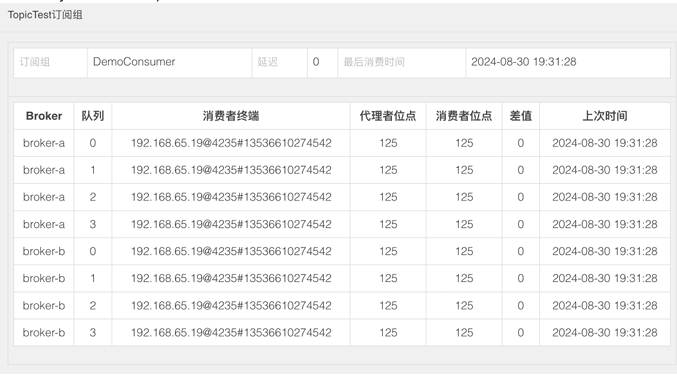Select last time of broker-b queue 3

(x=604, y=333)
